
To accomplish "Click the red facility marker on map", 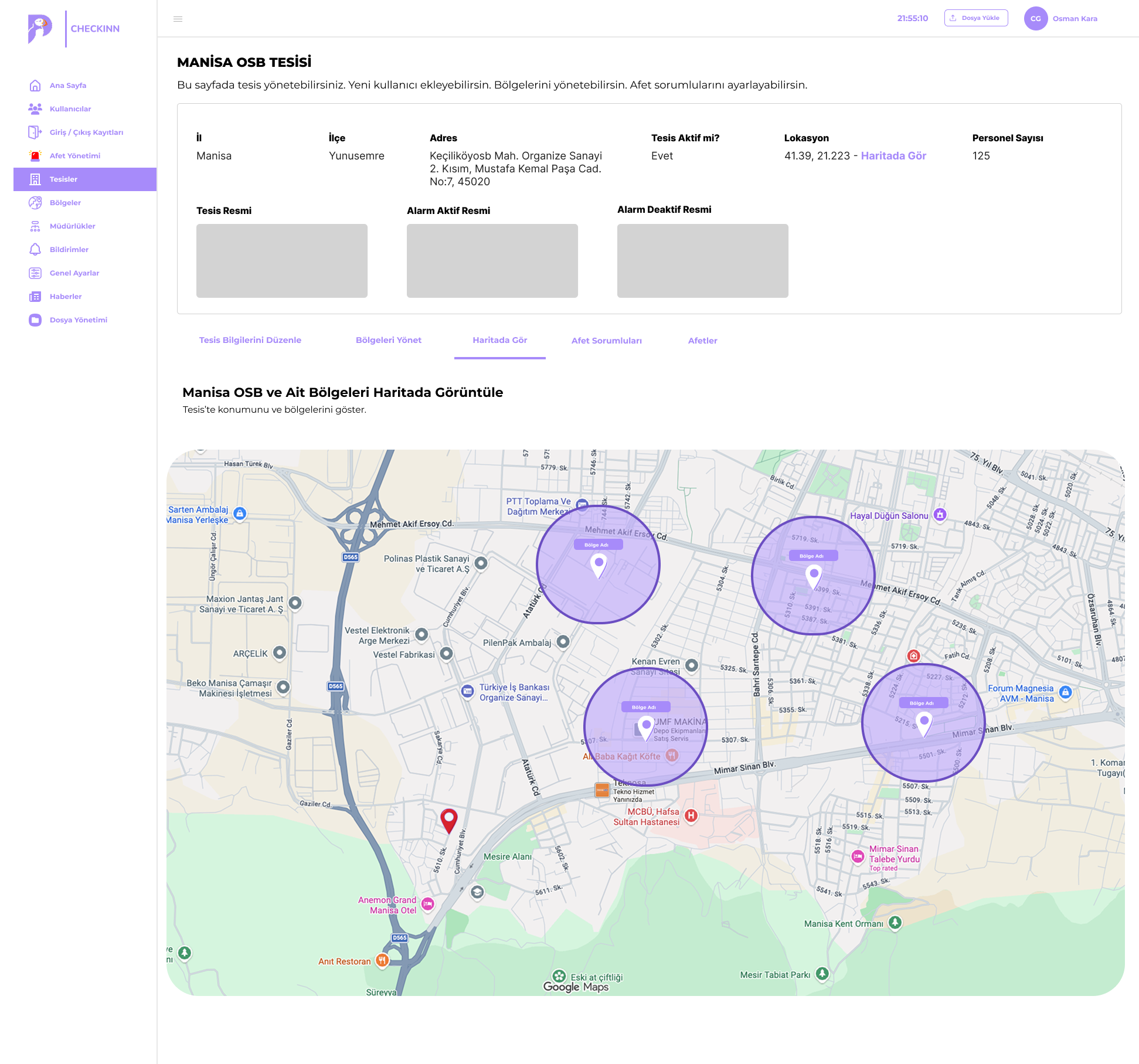I will click(x=449, y=821).
